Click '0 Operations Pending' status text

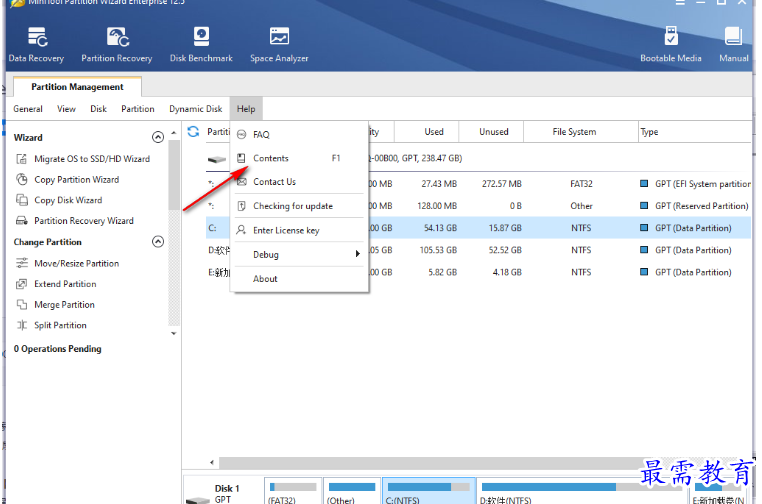click(57, 348)
